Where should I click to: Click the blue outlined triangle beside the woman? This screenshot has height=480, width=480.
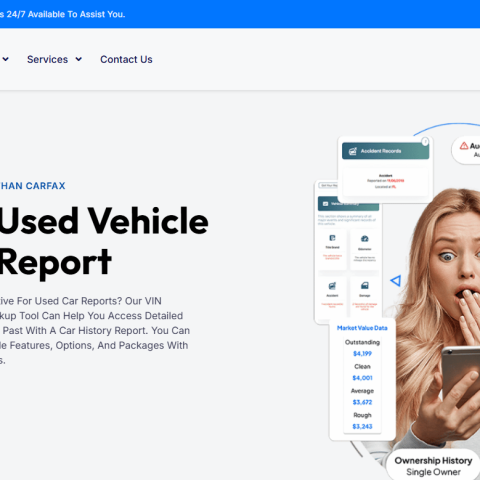click(396, 281)
